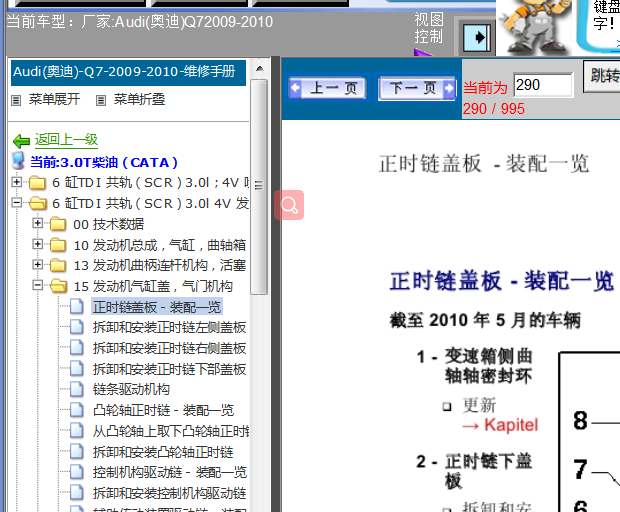Screen dimensions: 620x512
Task: Select 00 技术数据 folder label
Action: (x=109, y=224)
